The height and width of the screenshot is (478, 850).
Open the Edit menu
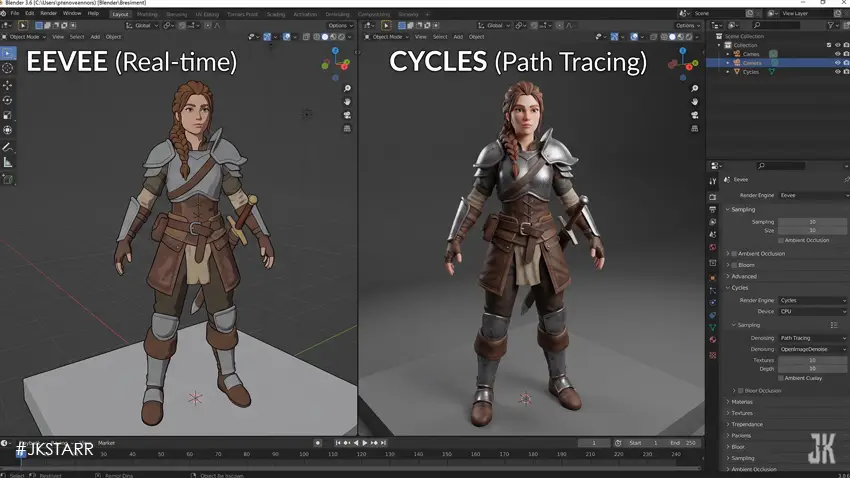[x=29, y=14]
